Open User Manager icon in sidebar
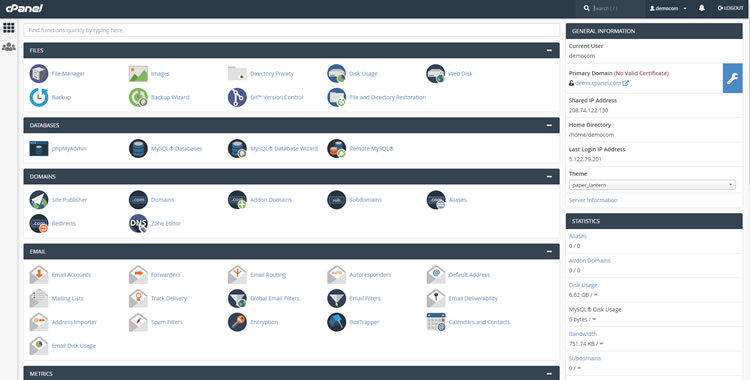This screenshot has height=380, width=750. coord(9,47)
